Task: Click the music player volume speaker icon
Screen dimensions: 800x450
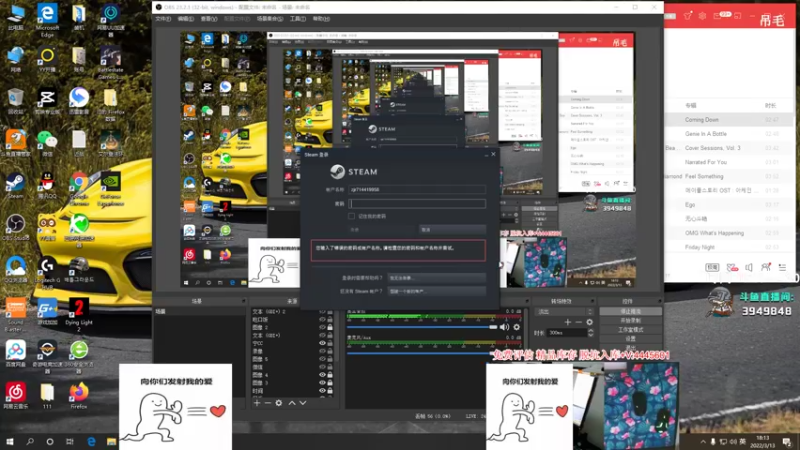Action: (748, 267)
